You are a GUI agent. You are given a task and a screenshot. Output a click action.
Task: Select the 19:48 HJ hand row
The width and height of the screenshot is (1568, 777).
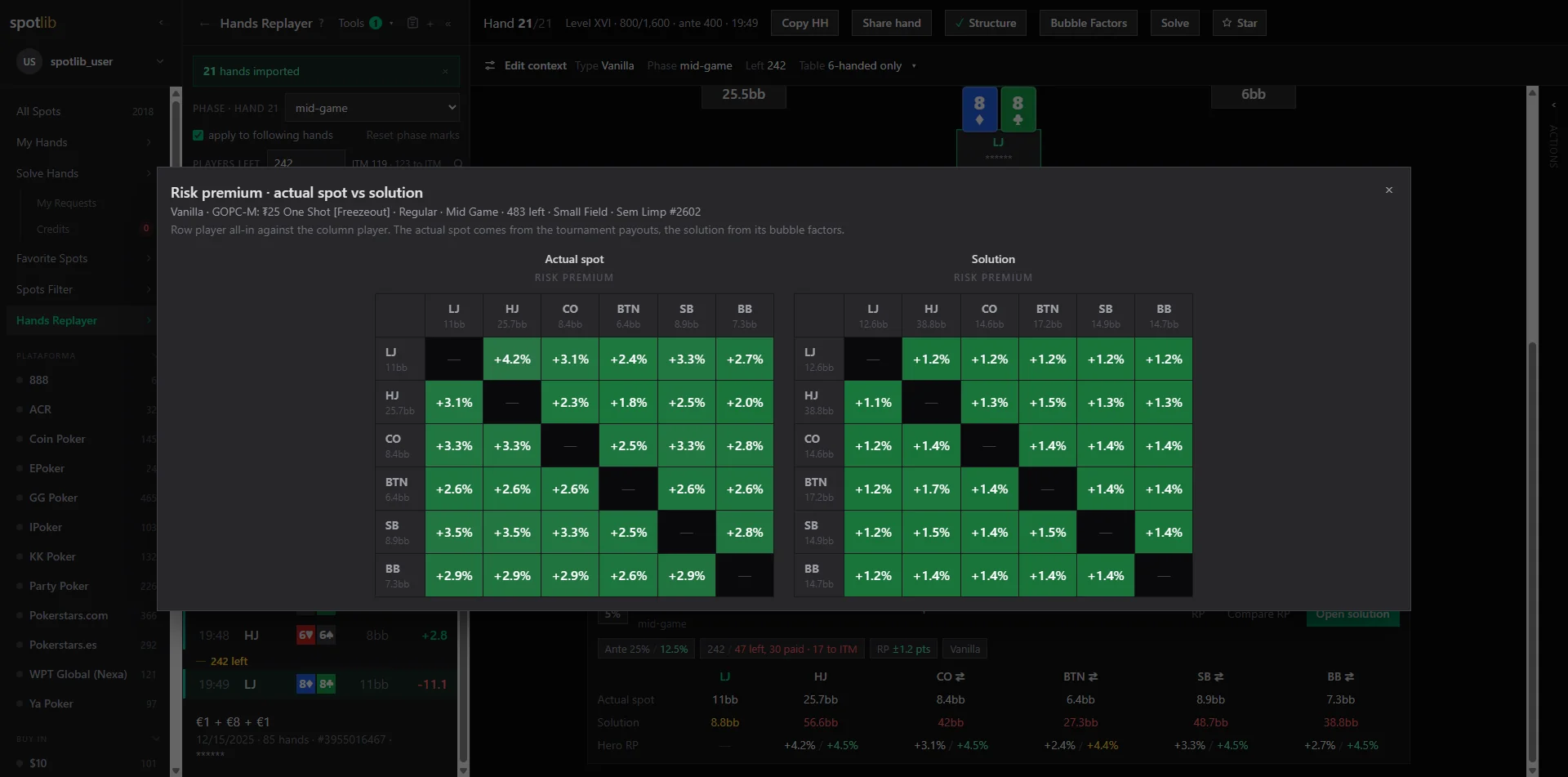(x=319, y=635)
